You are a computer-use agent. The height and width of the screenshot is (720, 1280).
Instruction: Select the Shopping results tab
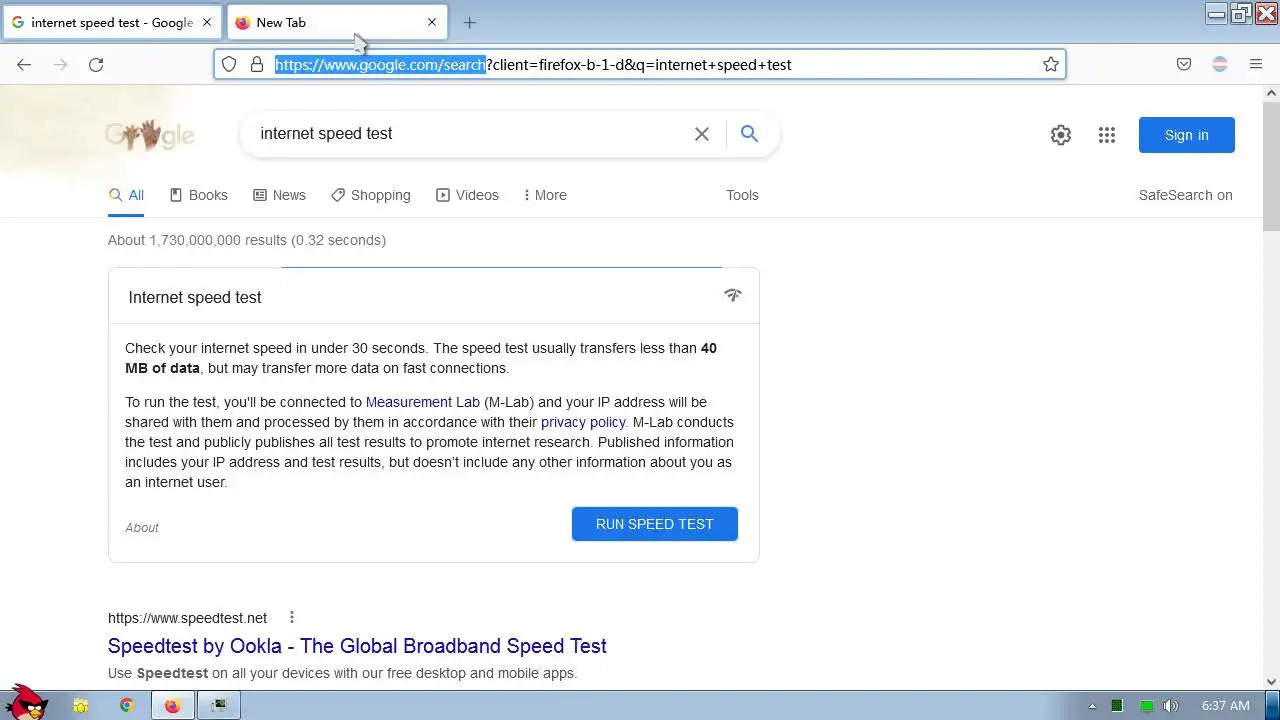(x=371, y=195)
